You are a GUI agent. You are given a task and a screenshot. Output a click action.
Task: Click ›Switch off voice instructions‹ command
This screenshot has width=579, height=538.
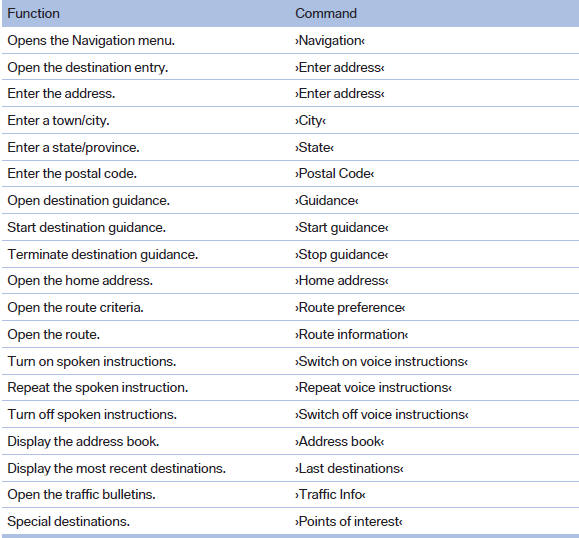(x=381, y=415)
